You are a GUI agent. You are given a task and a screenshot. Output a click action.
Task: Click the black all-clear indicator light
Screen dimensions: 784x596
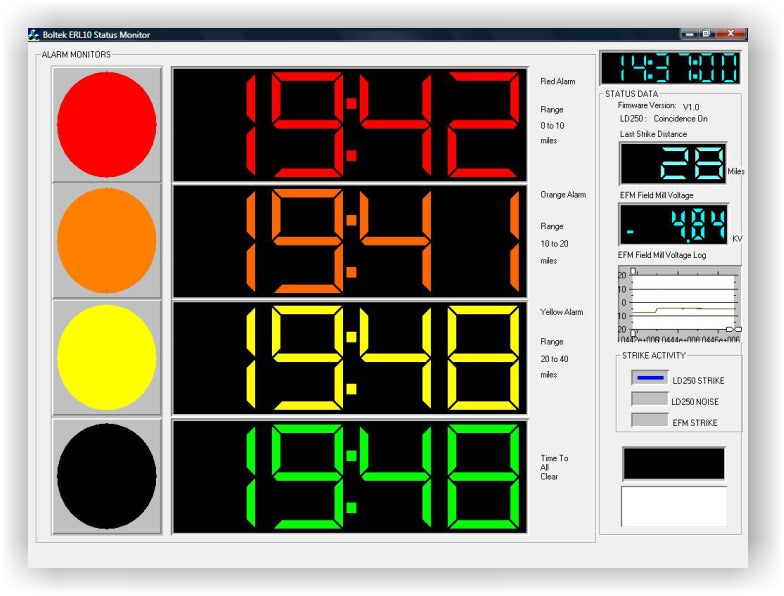tap(107, 475)
